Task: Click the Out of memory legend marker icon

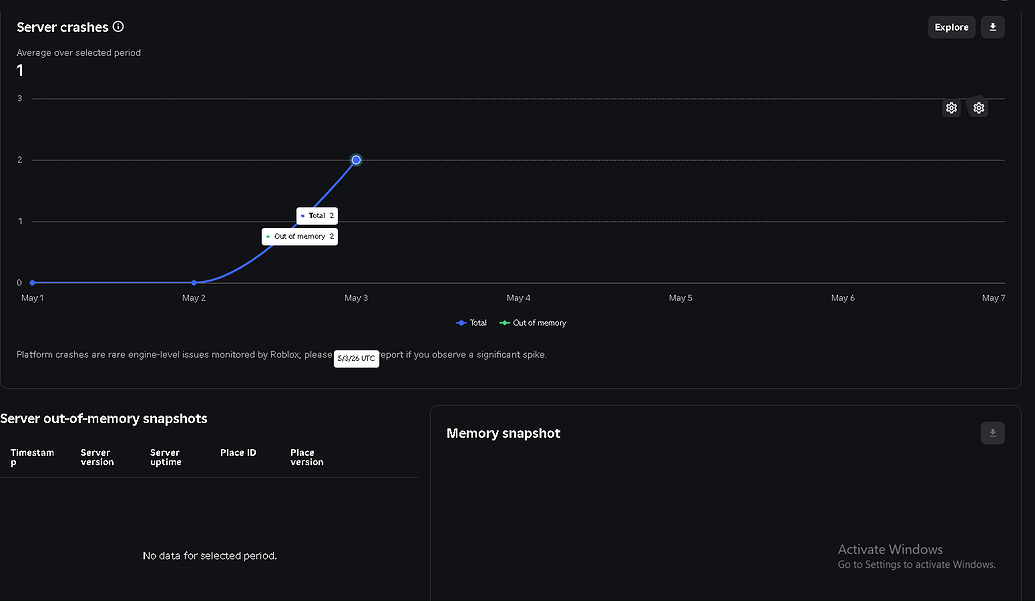Action: 505,323
